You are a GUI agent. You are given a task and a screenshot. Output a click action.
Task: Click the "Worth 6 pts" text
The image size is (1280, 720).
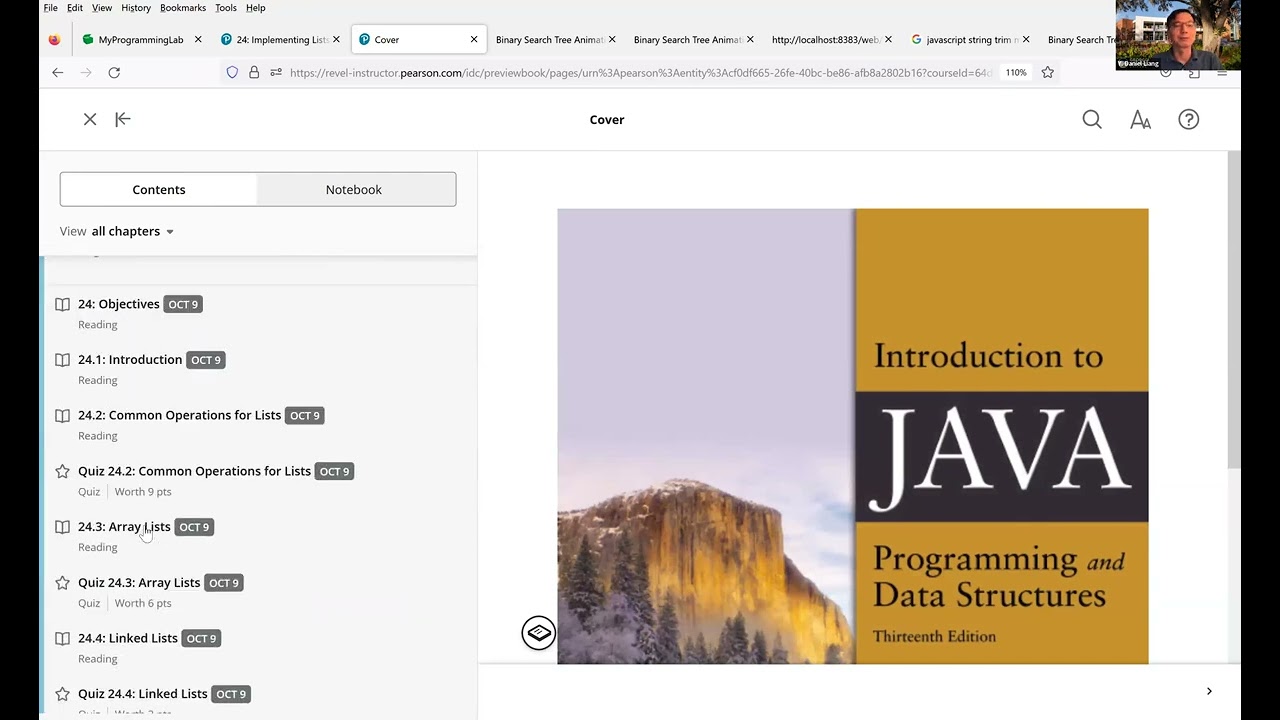coord(143,603)
